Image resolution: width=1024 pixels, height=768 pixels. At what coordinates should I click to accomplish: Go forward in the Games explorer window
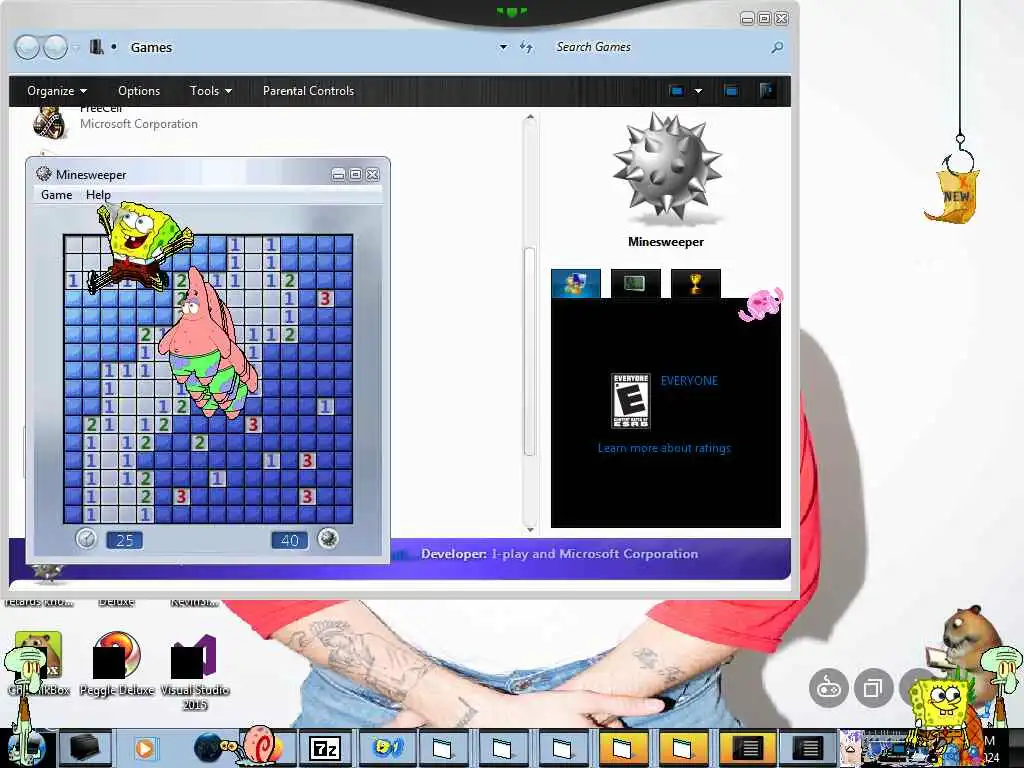[55, 47]
